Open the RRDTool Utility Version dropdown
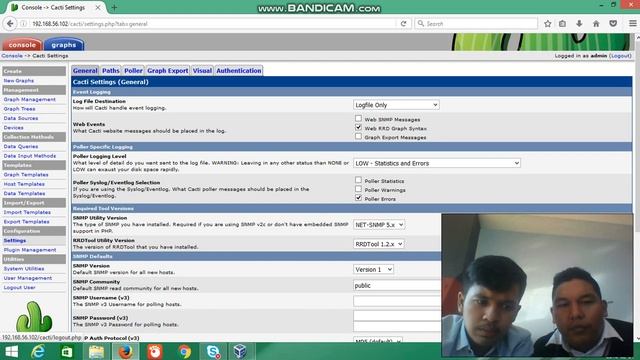This screenshot has height=360, width=640. coord(378,244)
